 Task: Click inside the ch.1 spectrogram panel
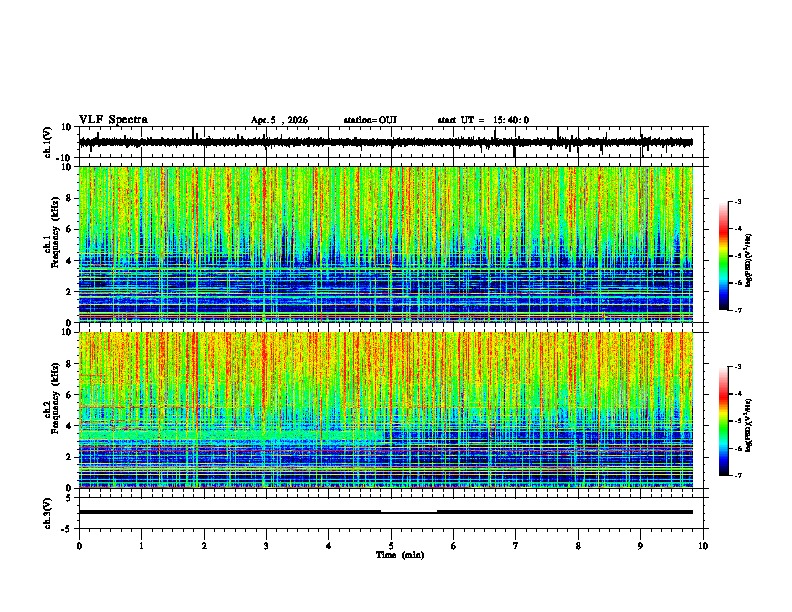tap(386, 244)
